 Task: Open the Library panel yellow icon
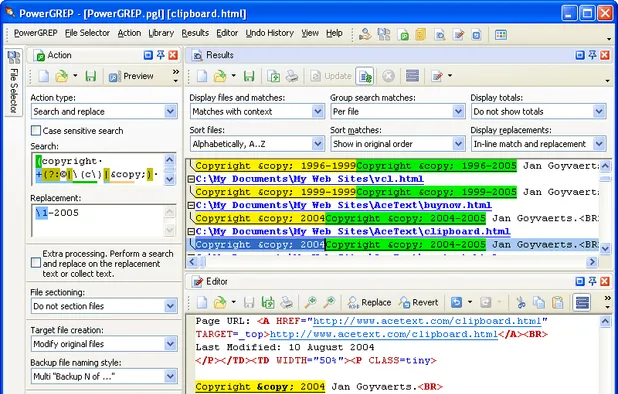pos(421,35)
